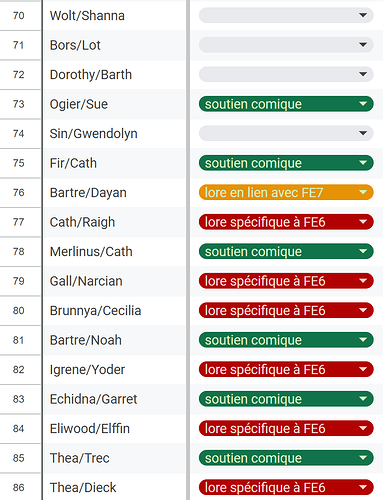Click the arrow icon on Brunnya/Cecilia's red chip

click(x=363, y=310)
